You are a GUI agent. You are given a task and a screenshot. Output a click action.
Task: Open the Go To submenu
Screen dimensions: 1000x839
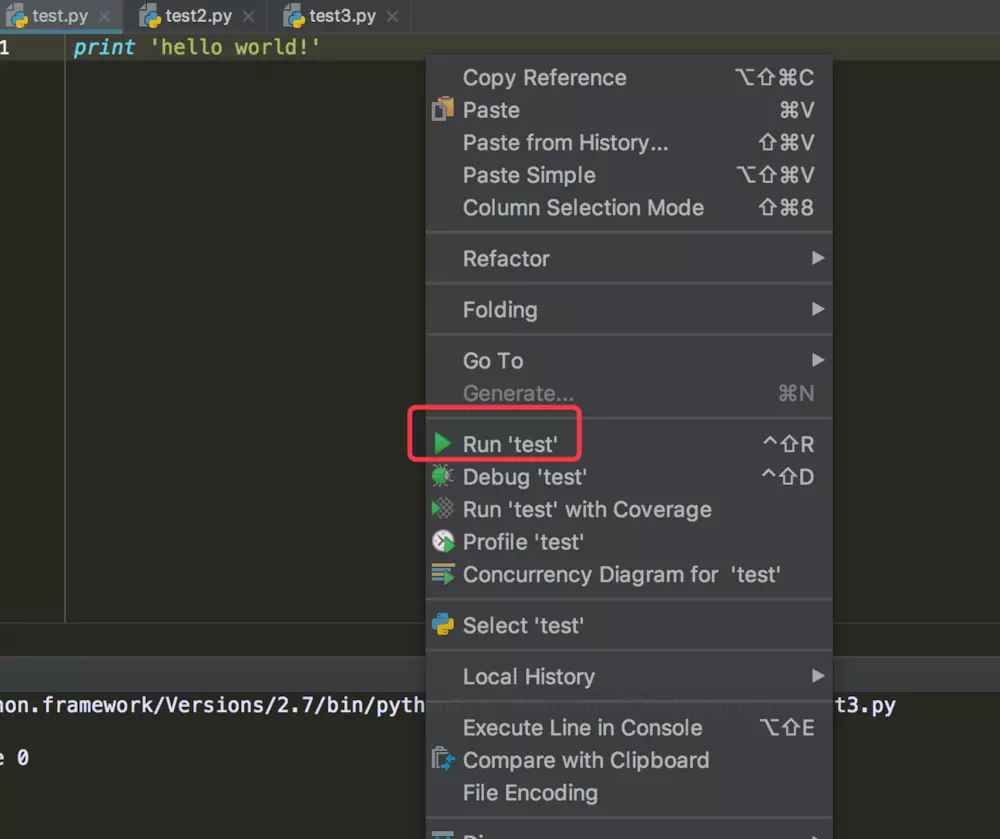(x=493, y=361)
